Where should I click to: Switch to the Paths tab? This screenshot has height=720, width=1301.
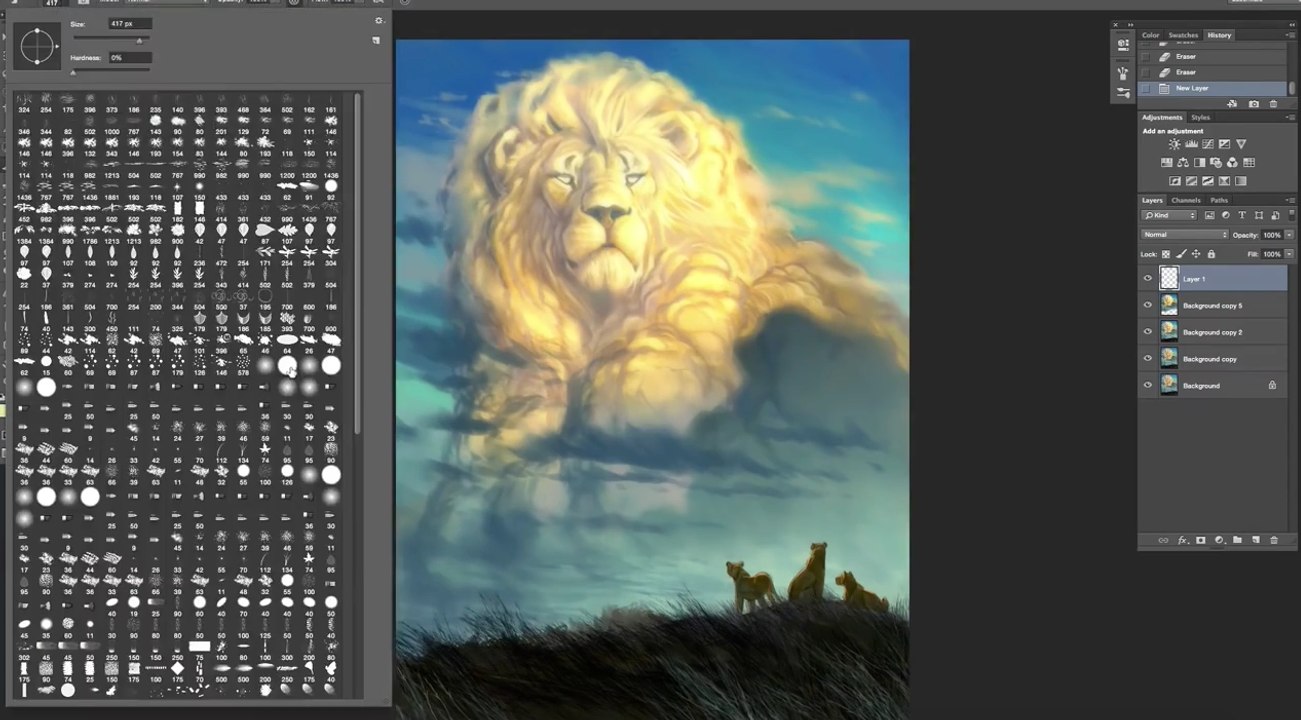point(1219,200)
